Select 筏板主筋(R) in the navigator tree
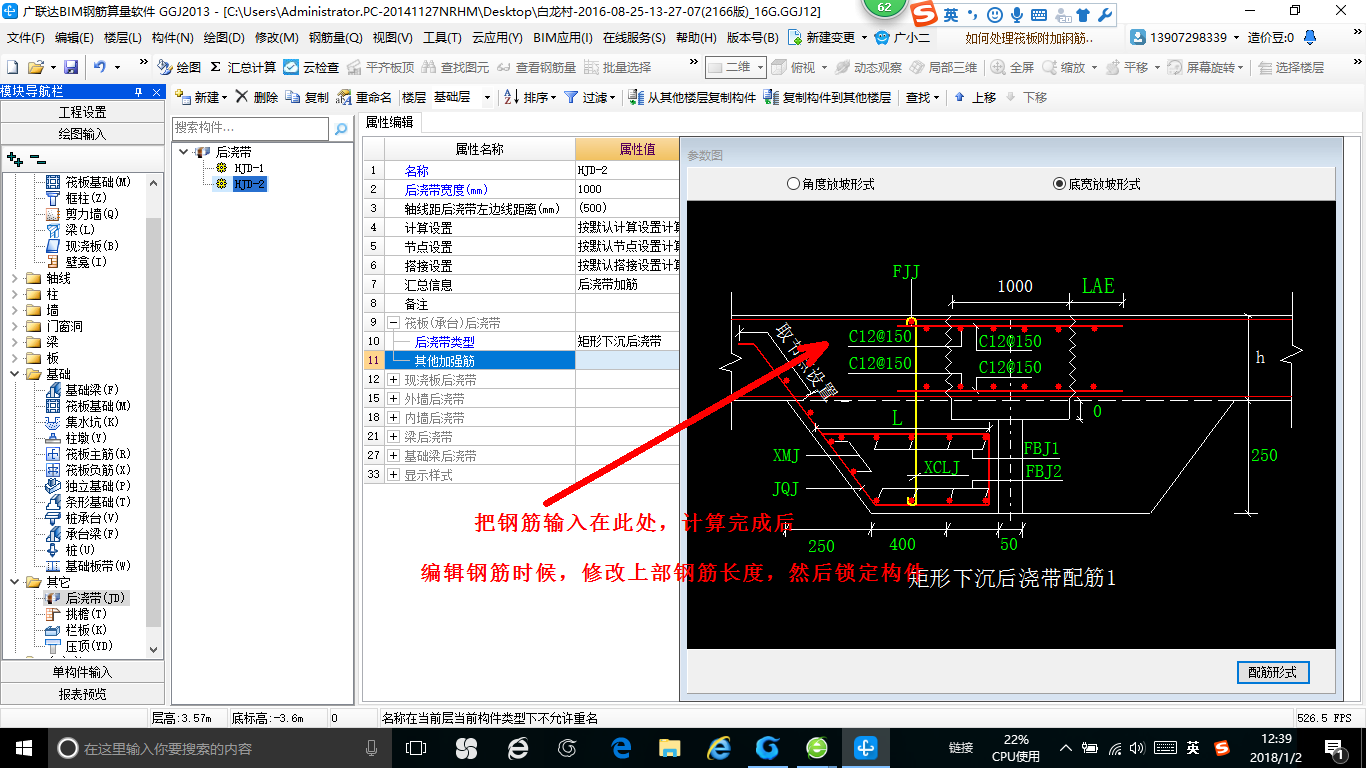Image resolution: width=1366 pixels, height=768 pixels. coord(88,454)
